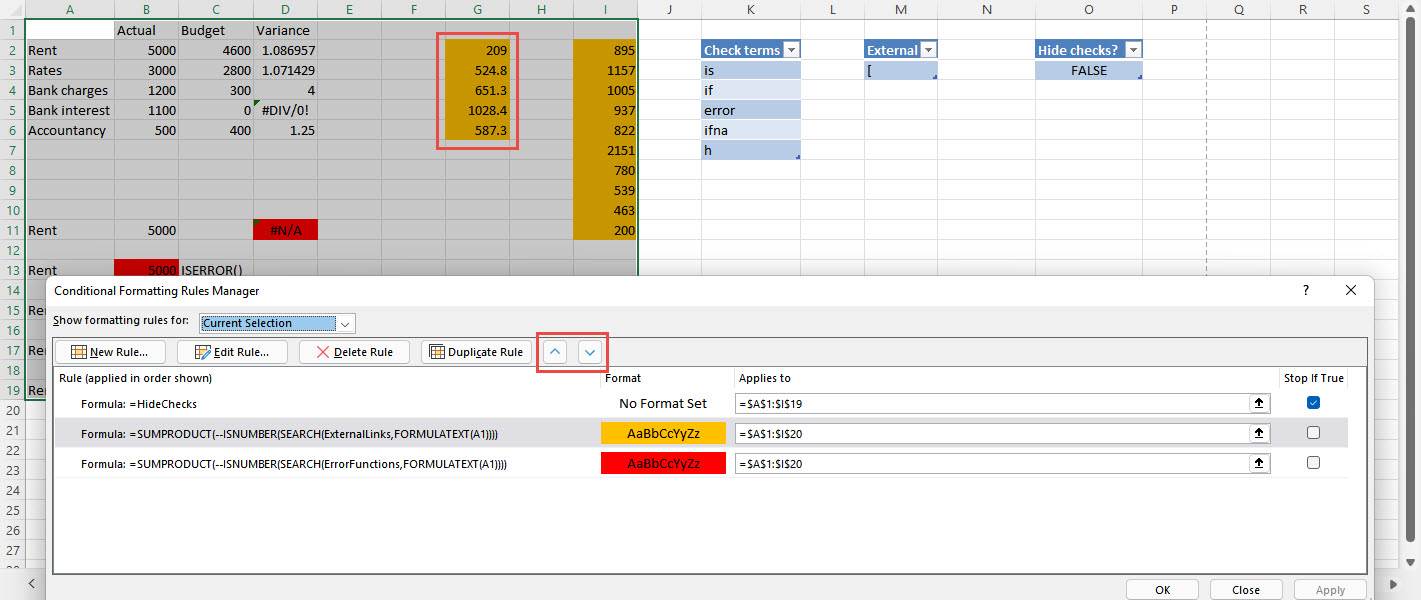Collapse dialog for ExternalLinks rule range
Image resolution: width=1421 pixels, height=600 pixels.
1259,434
